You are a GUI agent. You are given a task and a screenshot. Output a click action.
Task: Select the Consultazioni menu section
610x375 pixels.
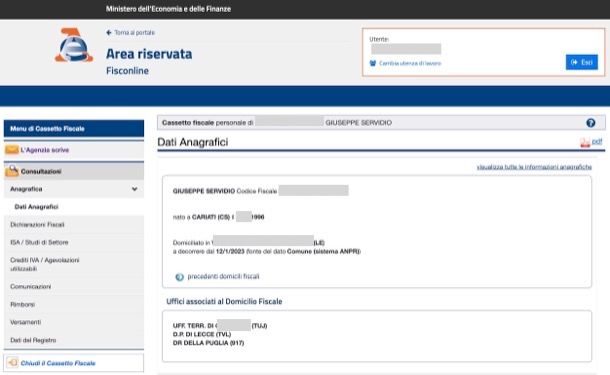[74, 171]
